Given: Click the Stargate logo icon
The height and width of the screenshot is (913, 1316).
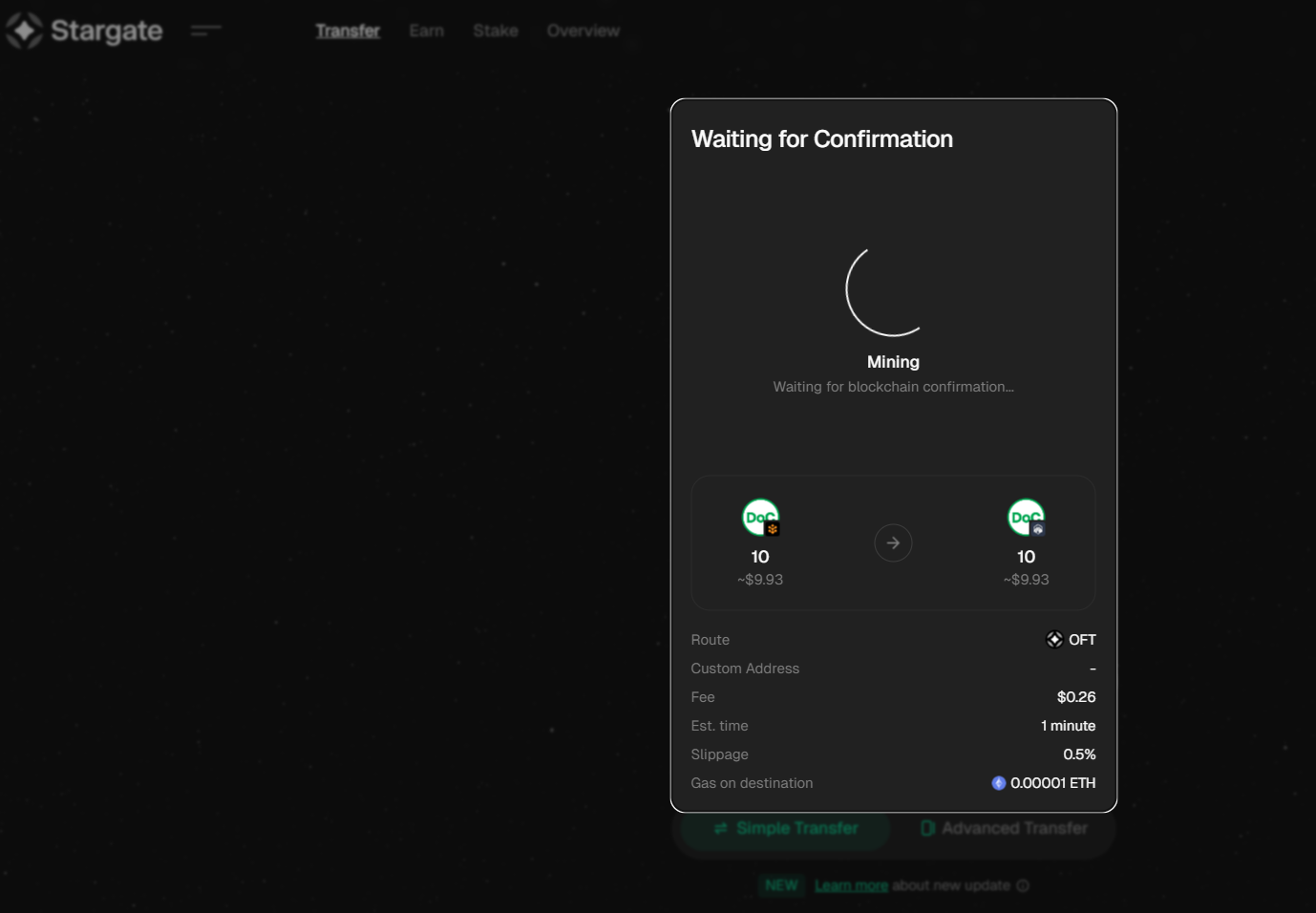Looking at the screenshot, I should point(24,31).
